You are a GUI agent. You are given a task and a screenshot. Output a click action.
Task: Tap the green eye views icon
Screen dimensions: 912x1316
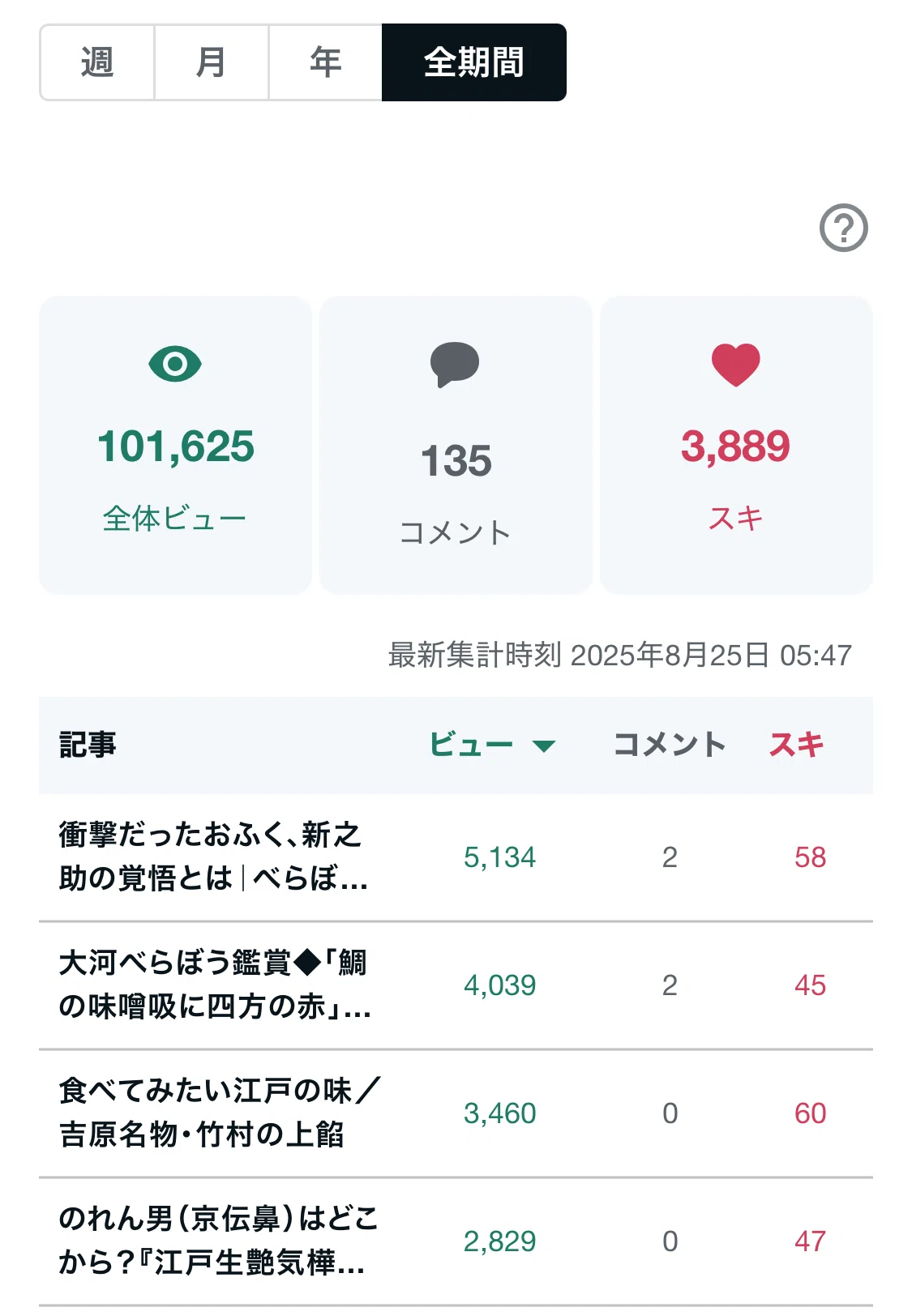point(175,364)
